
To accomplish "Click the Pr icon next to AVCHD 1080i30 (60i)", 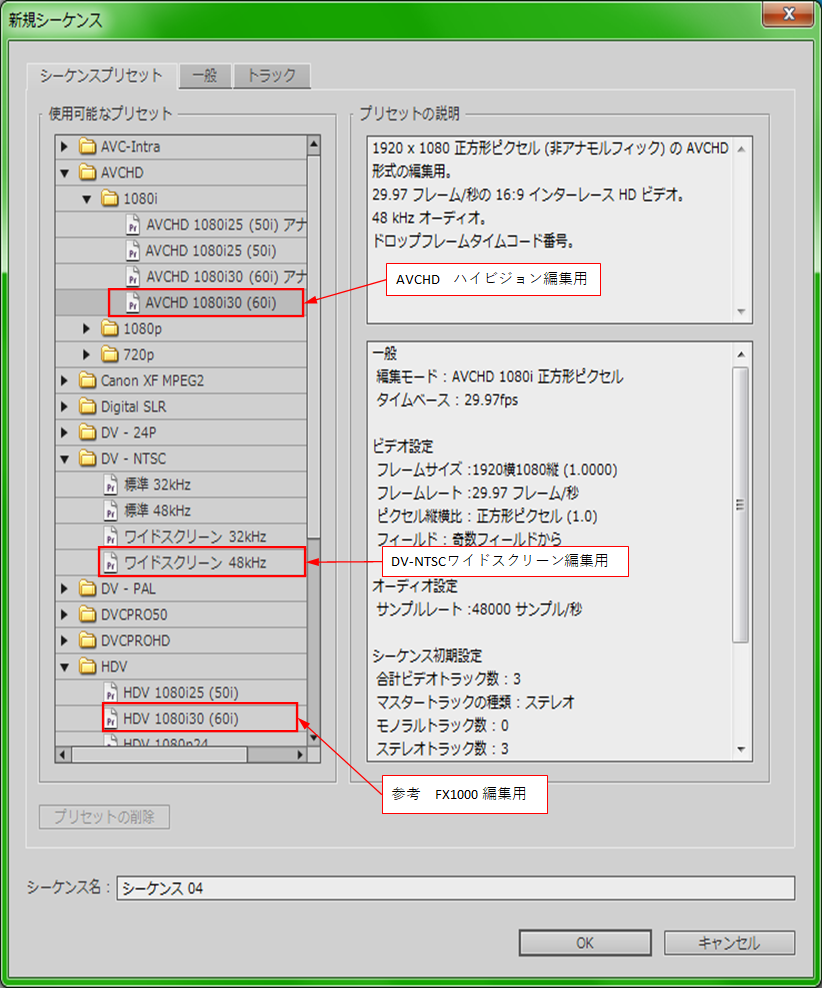I will point(133,302).
